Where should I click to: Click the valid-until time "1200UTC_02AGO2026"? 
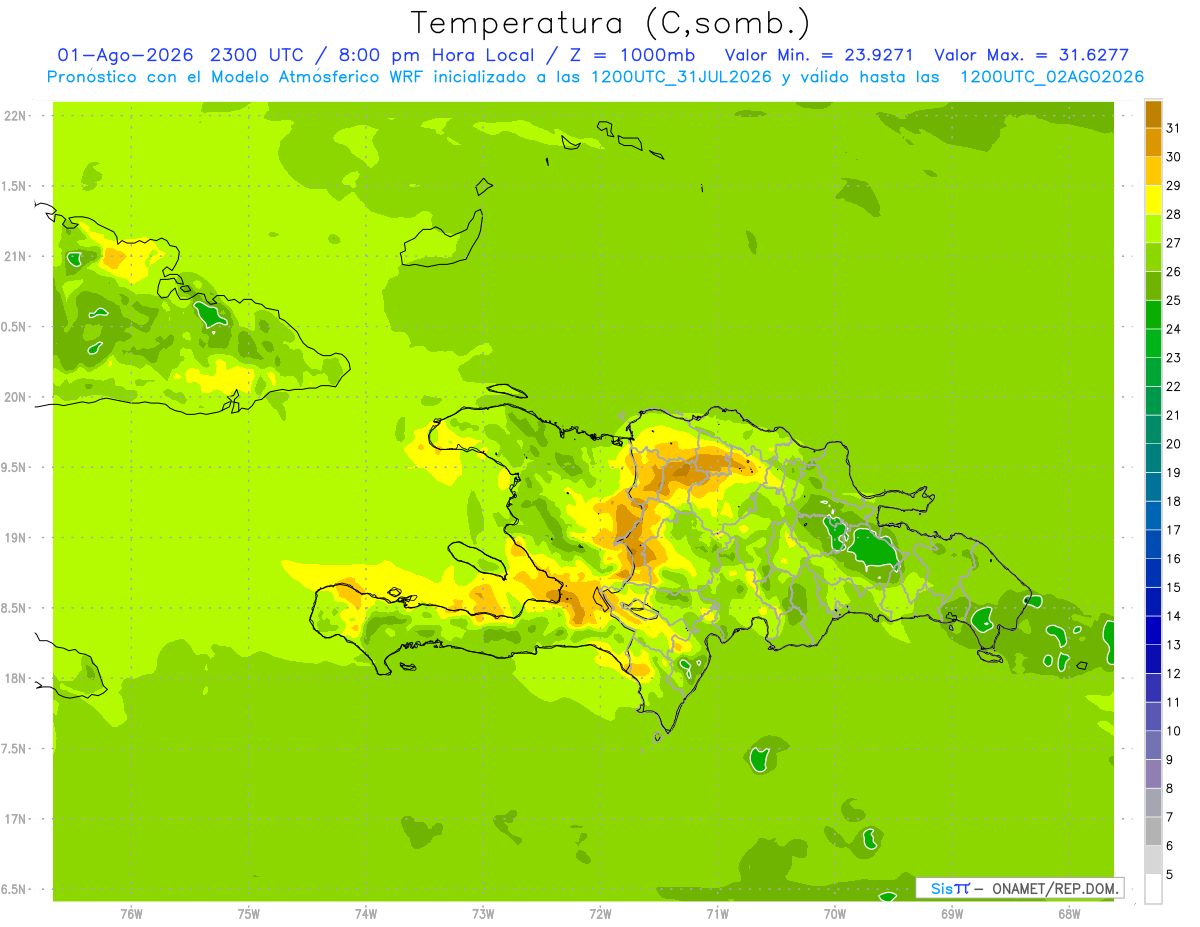coord(1052,77)
